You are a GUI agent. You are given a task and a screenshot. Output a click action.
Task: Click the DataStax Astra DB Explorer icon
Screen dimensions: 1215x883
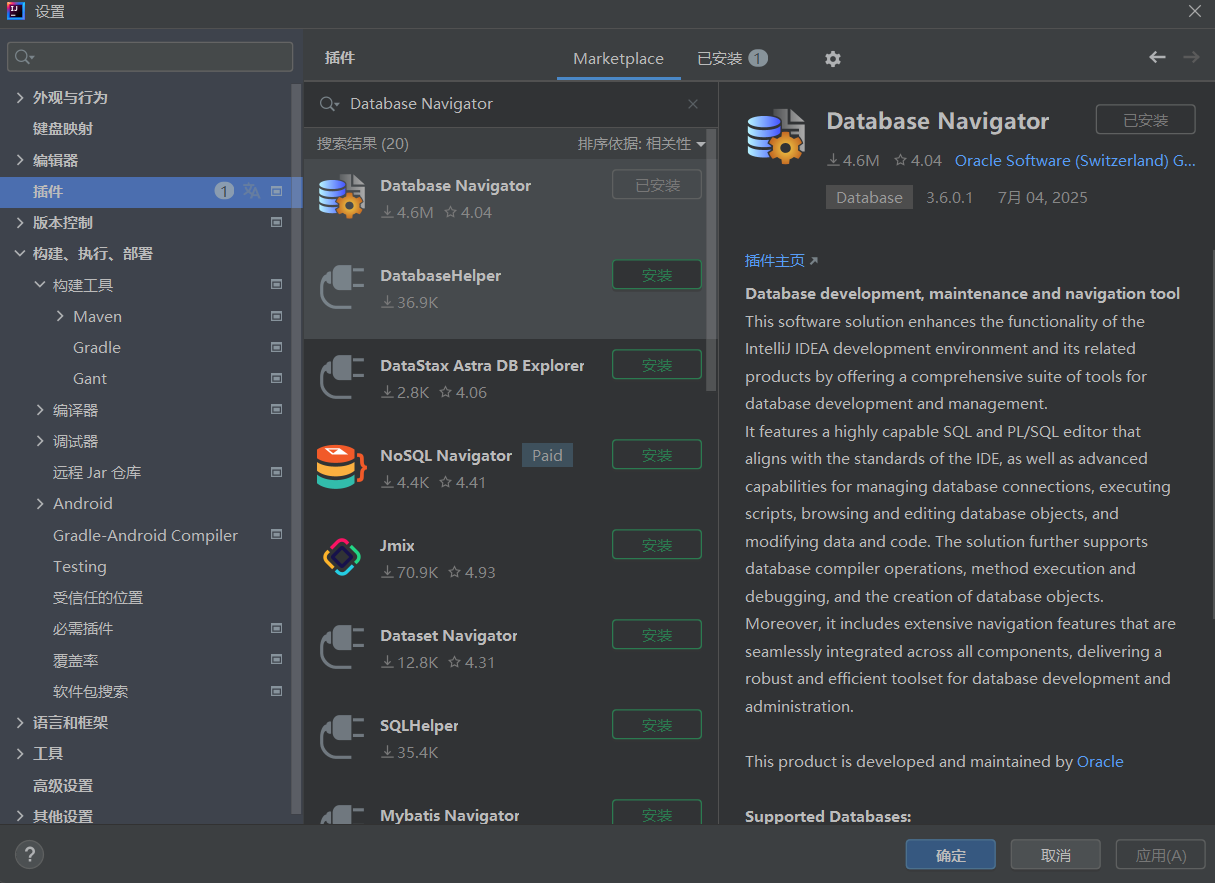tap(341, 376)
